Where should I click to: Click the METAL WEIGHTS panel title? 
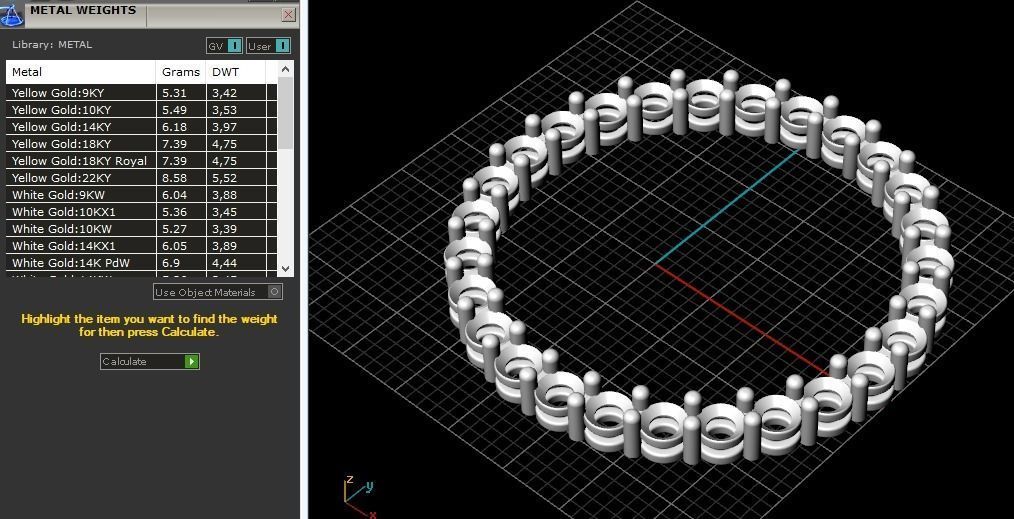(x=83, y=10)
